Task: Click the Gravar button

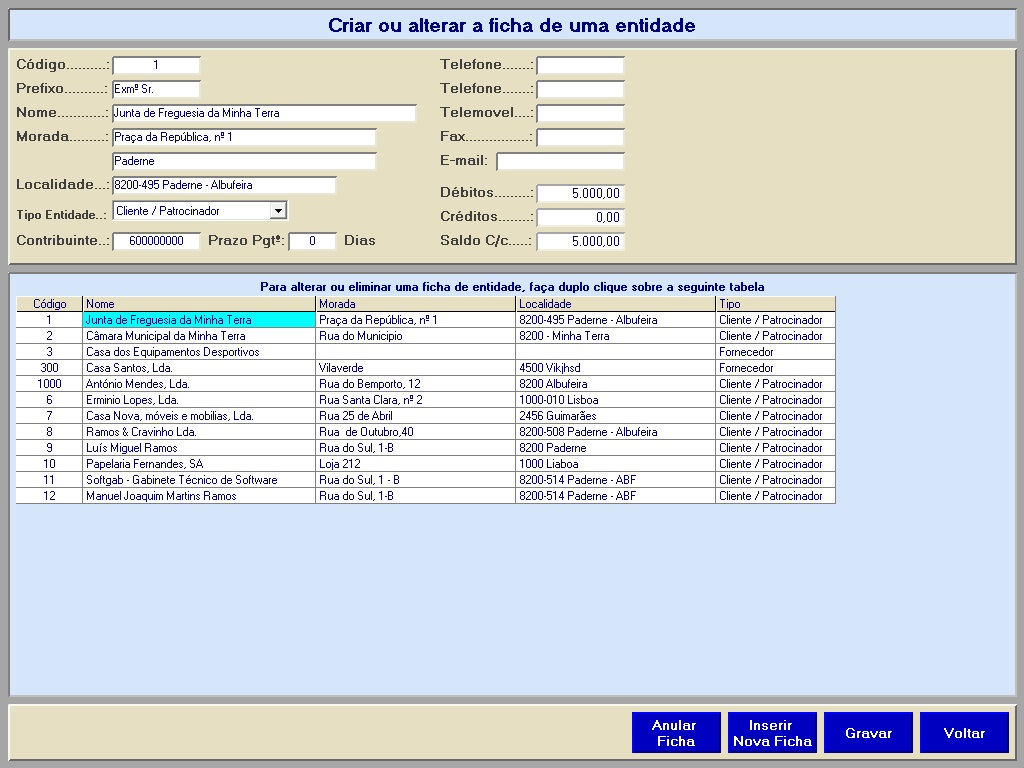Action: [x=868, y=733]
